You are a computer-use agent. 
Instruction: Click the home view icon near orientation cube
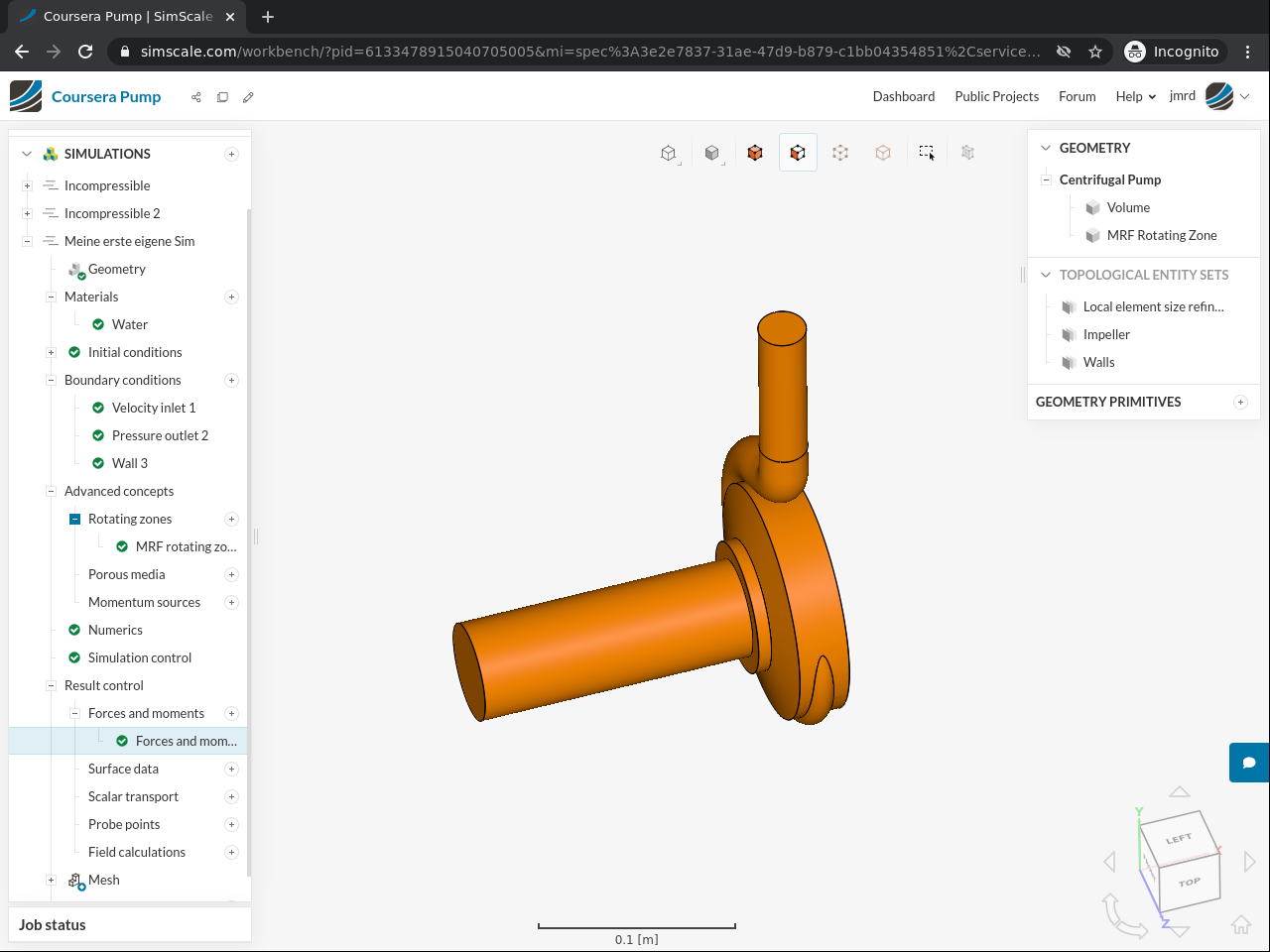pos(1240,924)
